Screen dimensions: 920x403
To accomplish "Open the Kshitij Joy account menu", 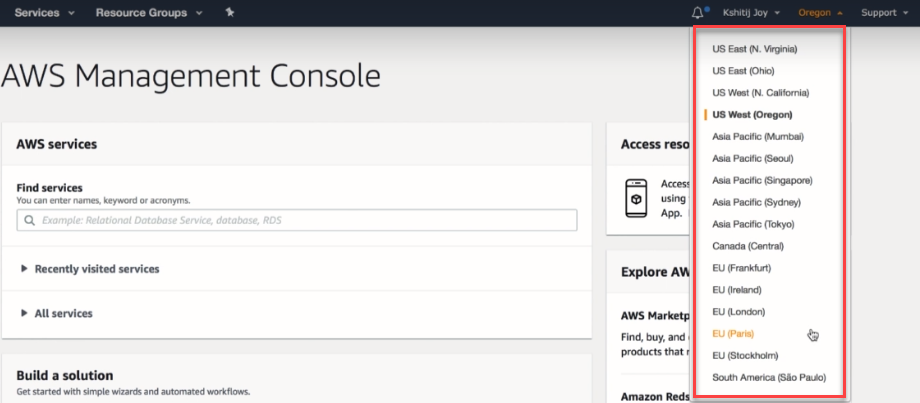I will click(x=751, y=13).
